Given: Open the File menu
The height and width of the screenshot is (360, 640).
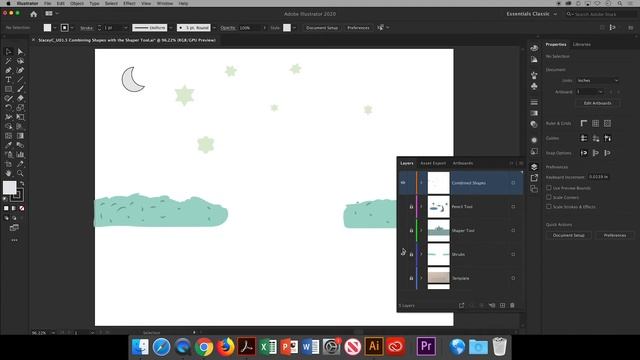Looking at the screenshot, I should click(x=48, y=3).
